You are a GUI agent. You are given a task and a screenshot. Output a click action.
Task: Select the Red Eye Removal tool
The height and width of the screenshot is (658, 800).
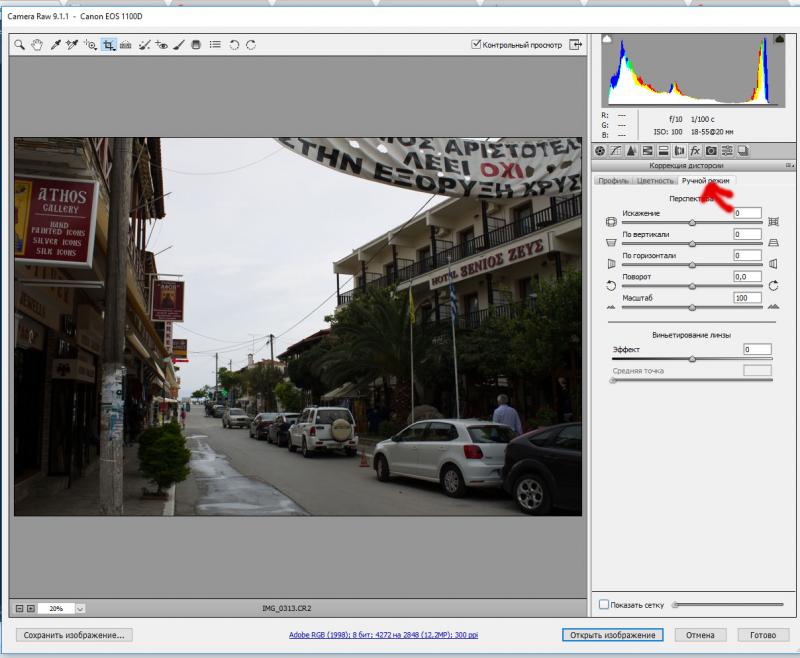point(162,45)
